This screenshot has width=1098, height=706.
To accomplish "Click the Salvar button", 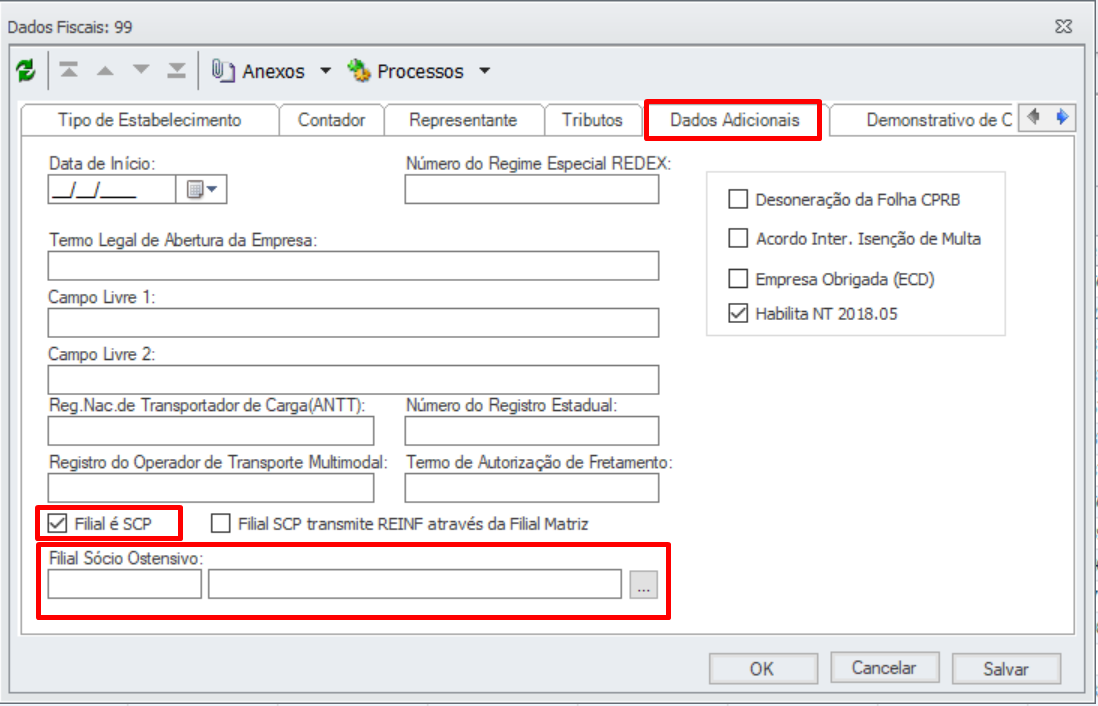I will (x=1006, y=668).
